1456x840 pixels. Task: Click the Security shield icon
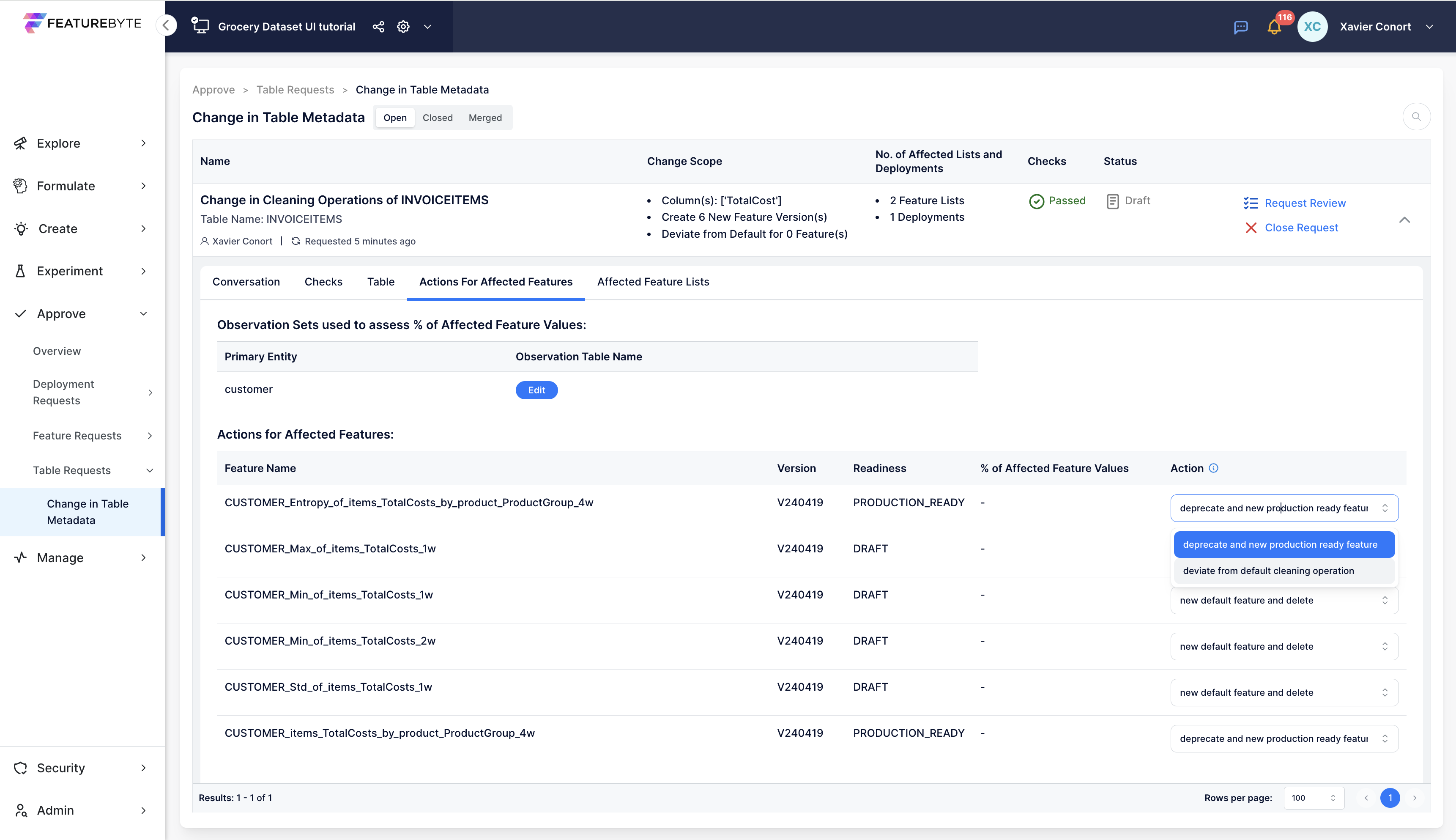point(20,768)
